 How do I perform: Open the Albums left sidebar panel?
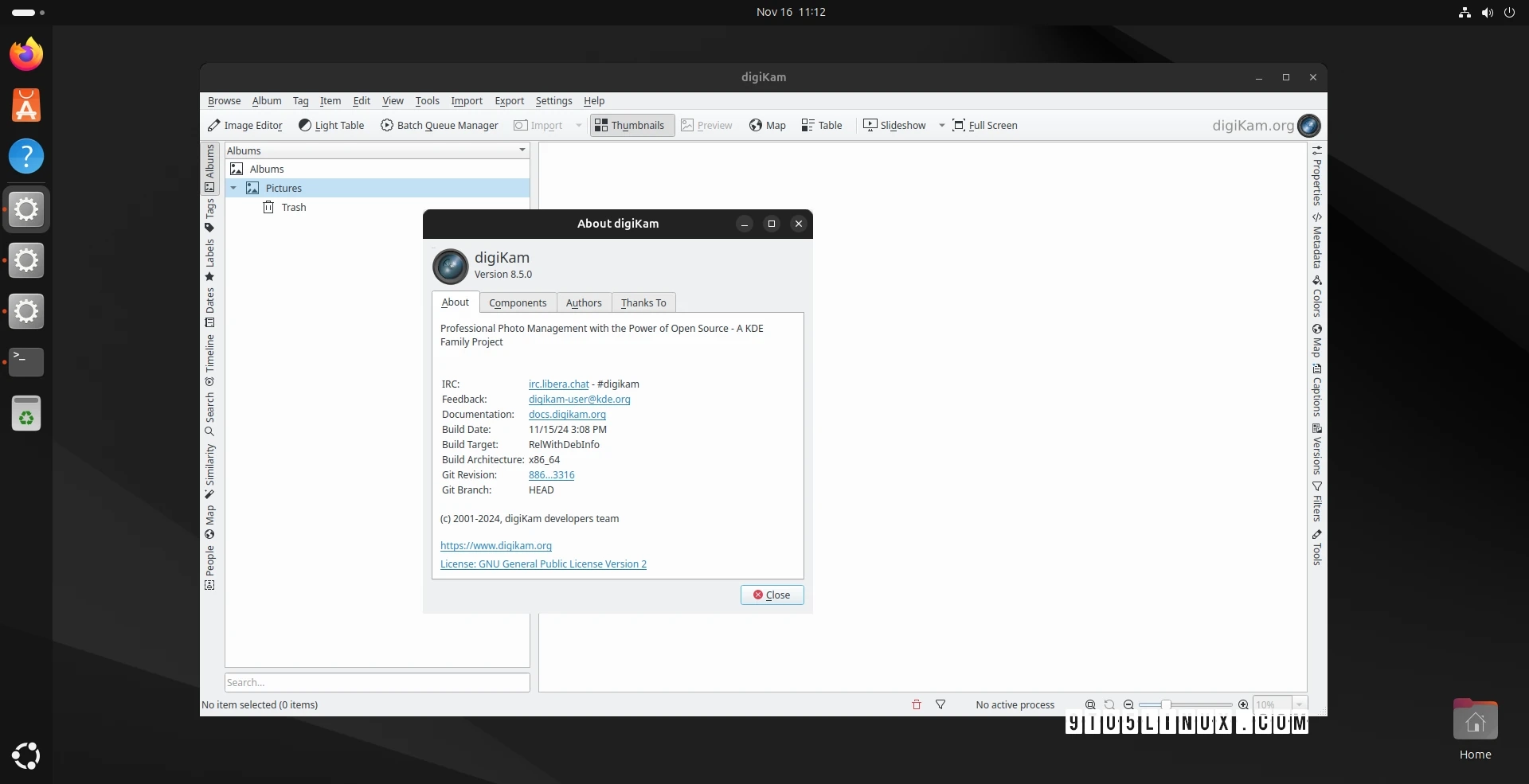(x=209, y=168)
